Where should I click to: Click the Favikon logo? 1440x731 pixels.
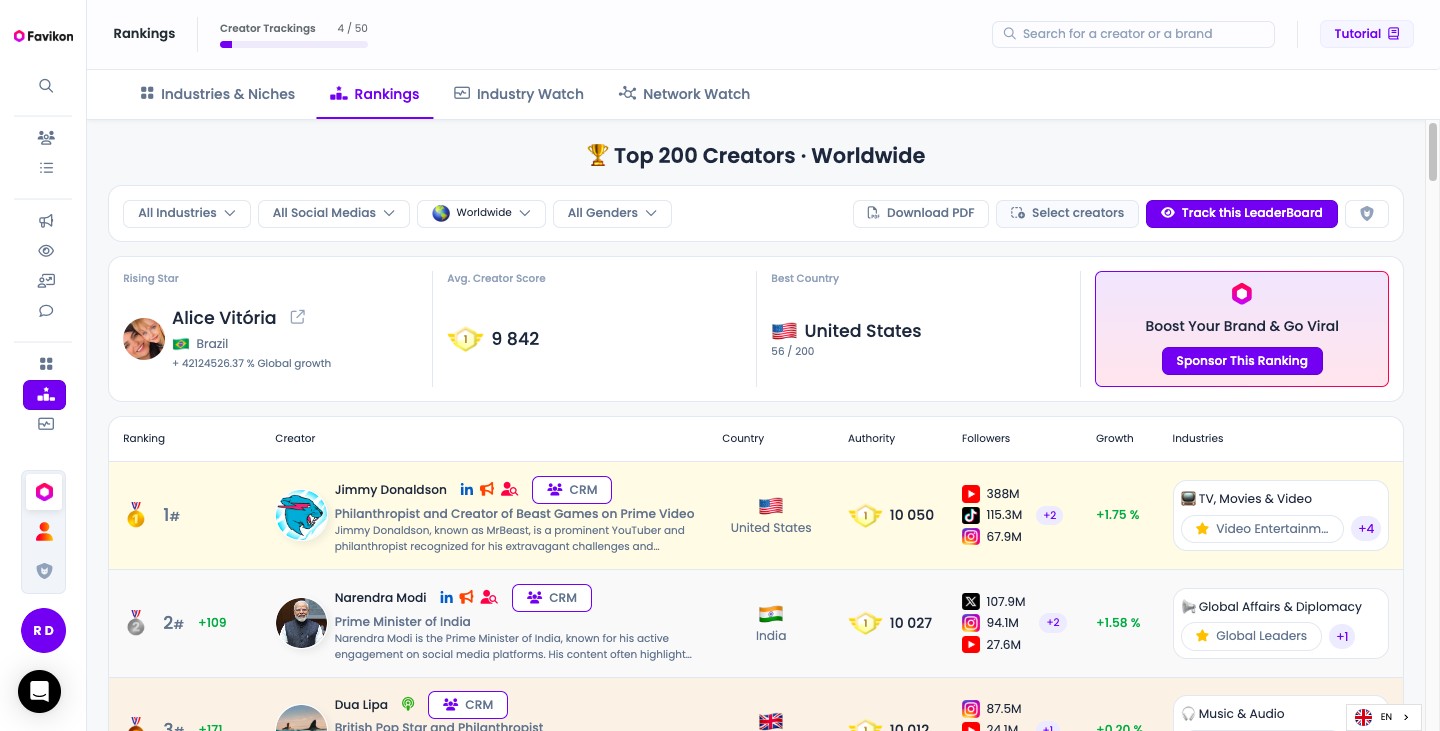43,36
